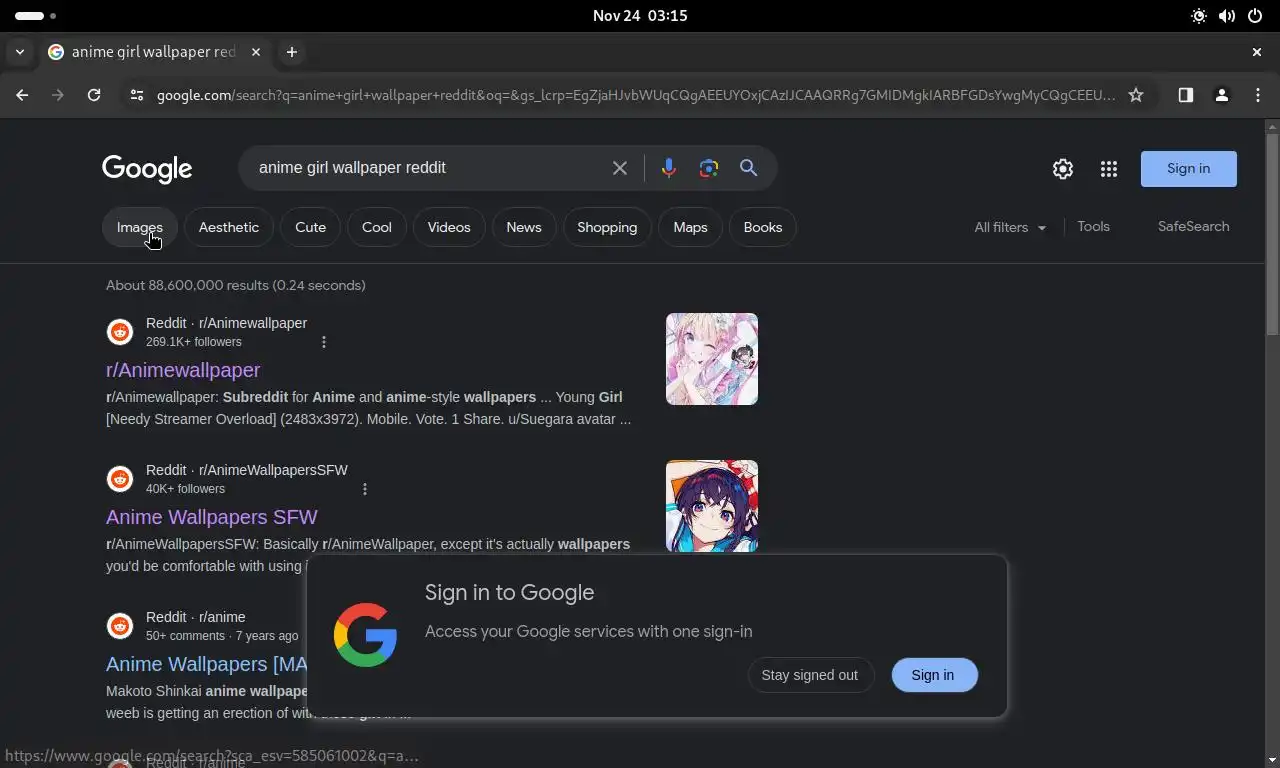
Task: Open the search Tools options
Action: point(1094,227)
